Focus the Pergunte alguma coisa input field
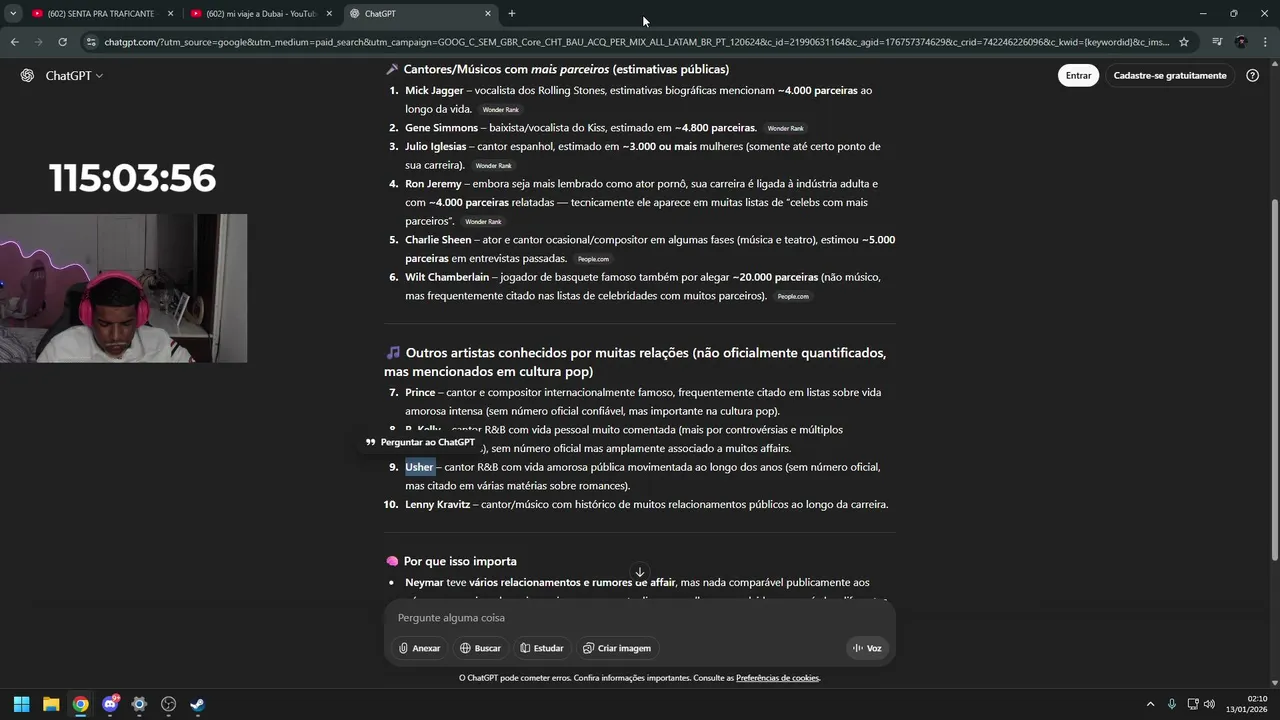This screenshot has width=1280, height=720. click(x=640, y=618)
